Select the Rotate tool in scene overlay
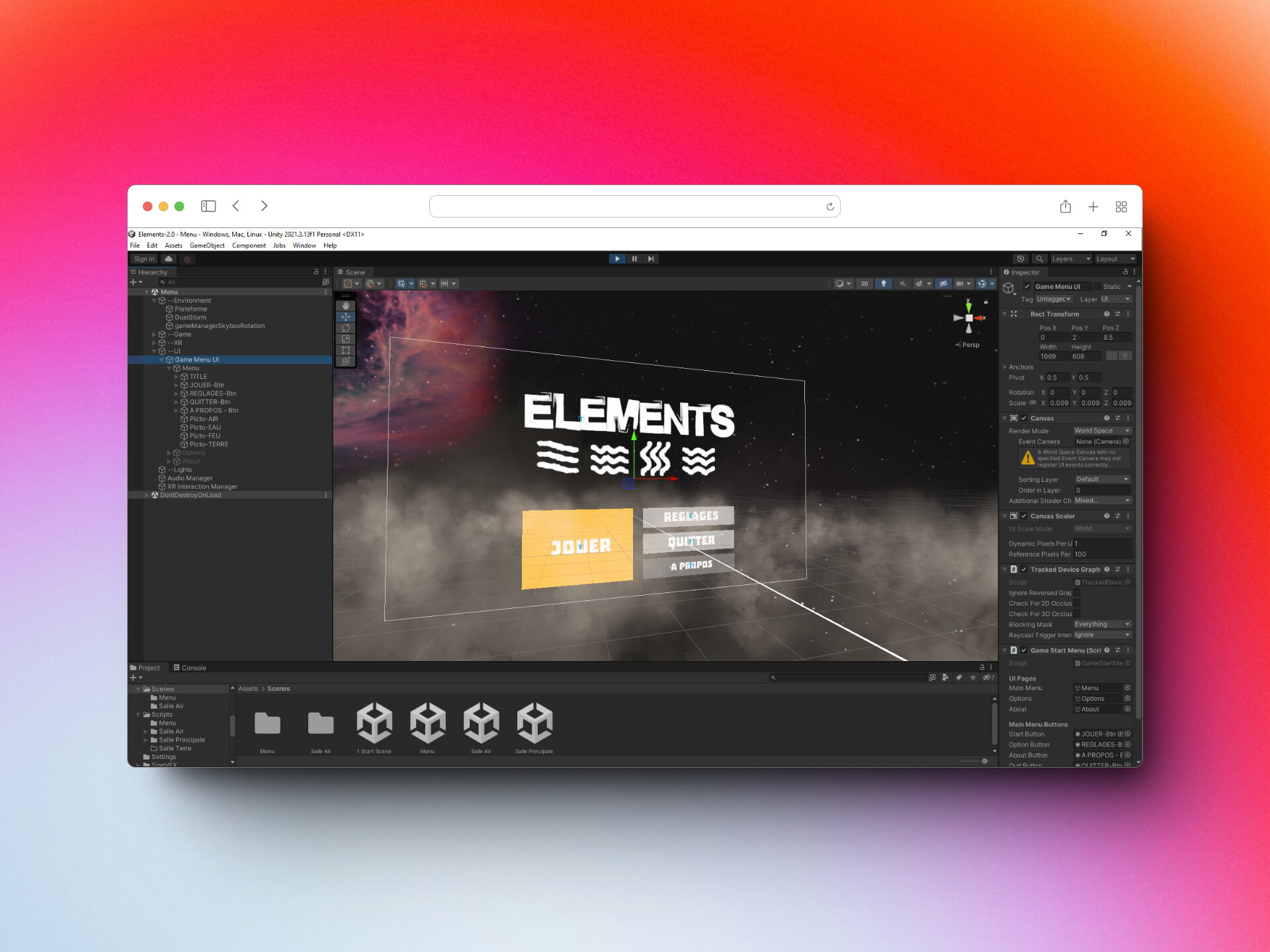This screenshot has width=1270, height=952. pos(345,328)
